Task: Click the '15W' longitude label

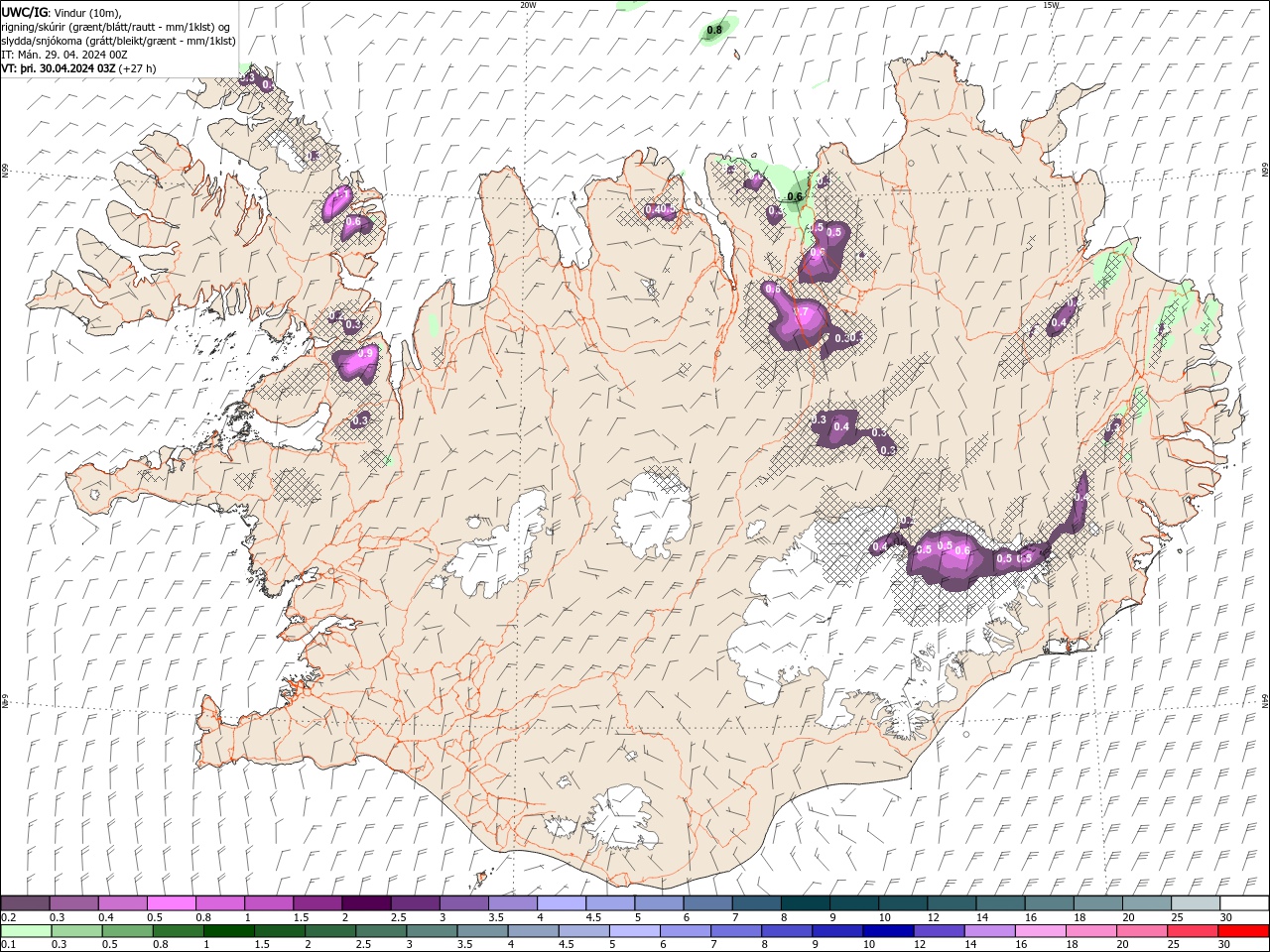Action: coord(1051,5)
